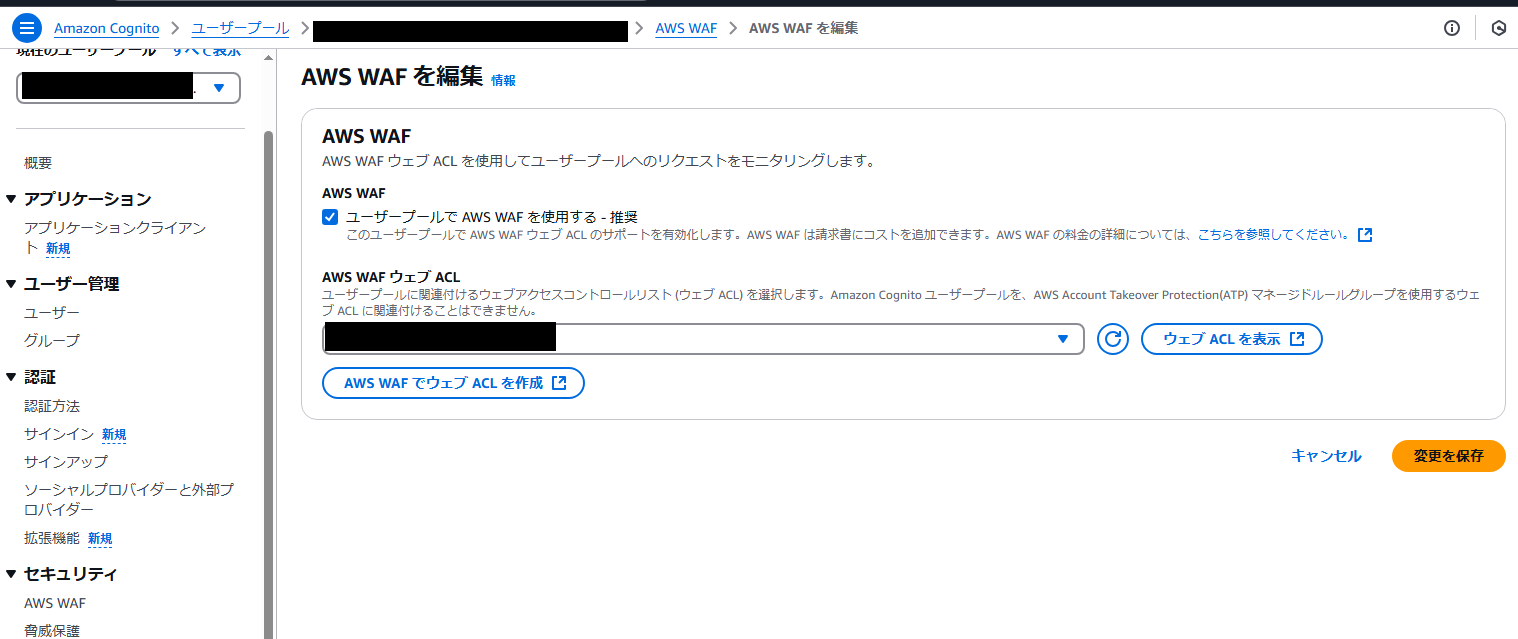Open the AWS WAF ウェブ ACL dropdown
Screen dimensions: 1518x639
(1062, 338)
